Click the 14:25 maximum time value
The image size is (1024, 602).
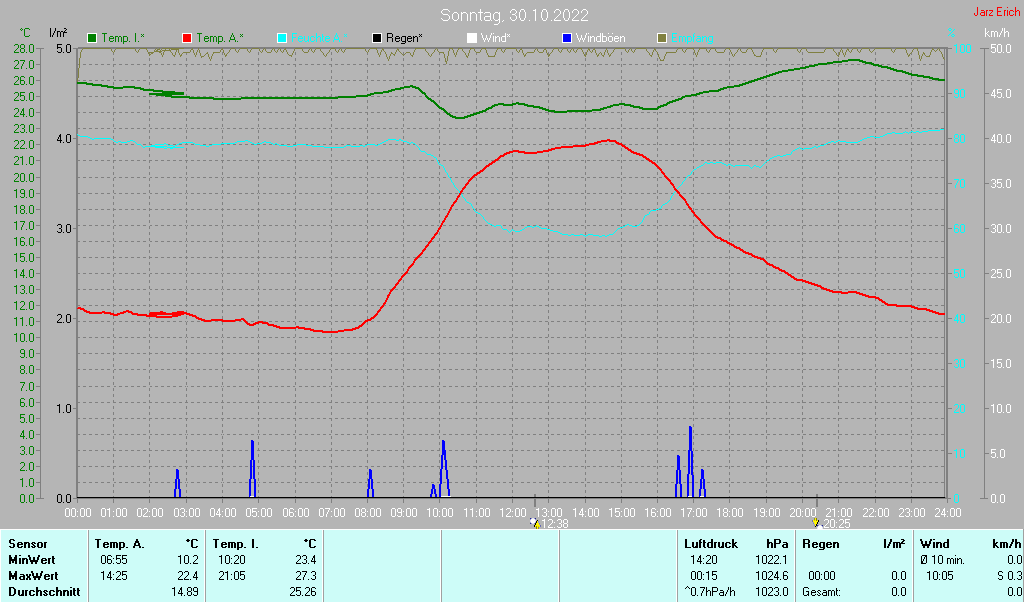click(114, 577)
